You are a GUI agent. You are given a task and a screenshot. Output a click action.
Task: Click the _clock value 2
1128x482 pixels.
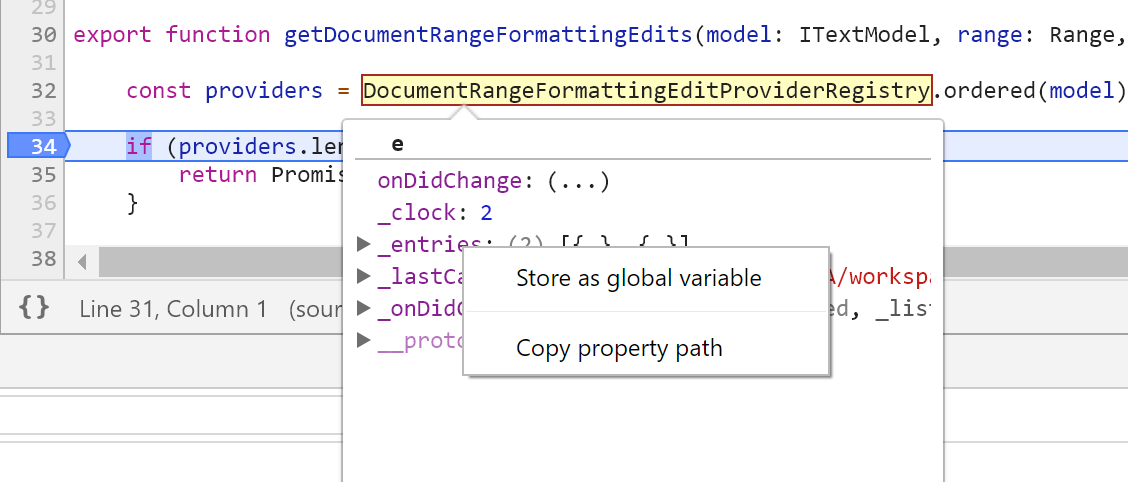coord(486,213)
